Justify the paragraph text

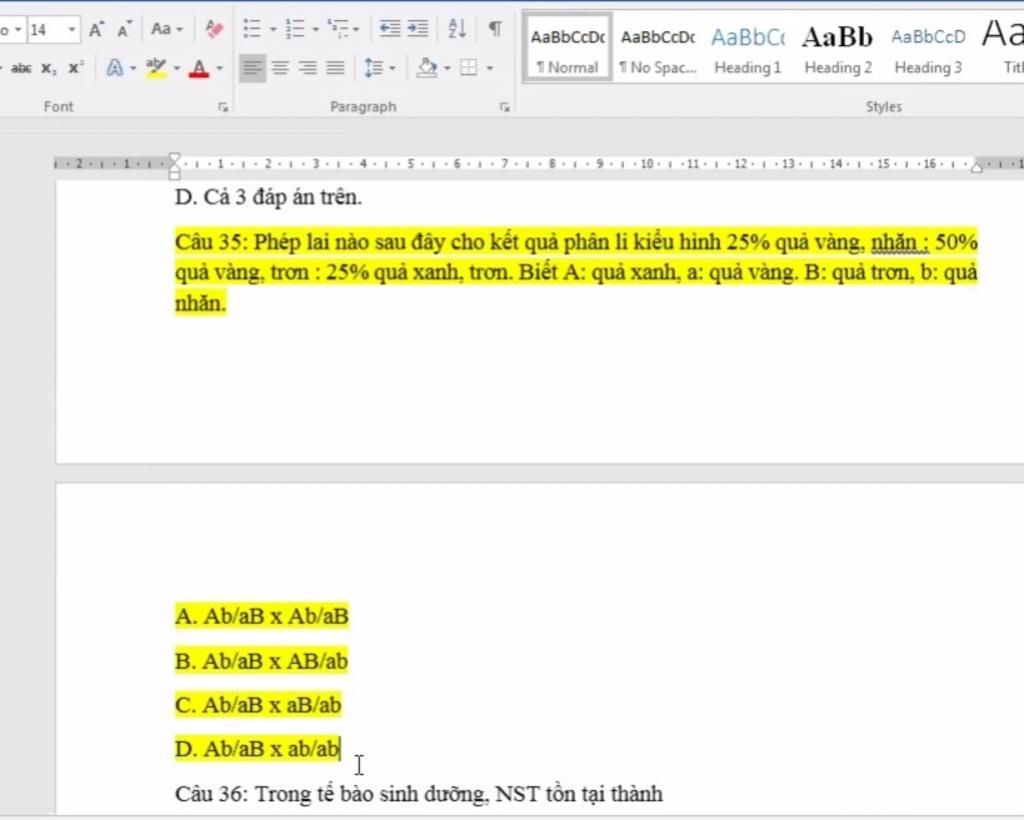pyautogui.click(x=335, y=67)
